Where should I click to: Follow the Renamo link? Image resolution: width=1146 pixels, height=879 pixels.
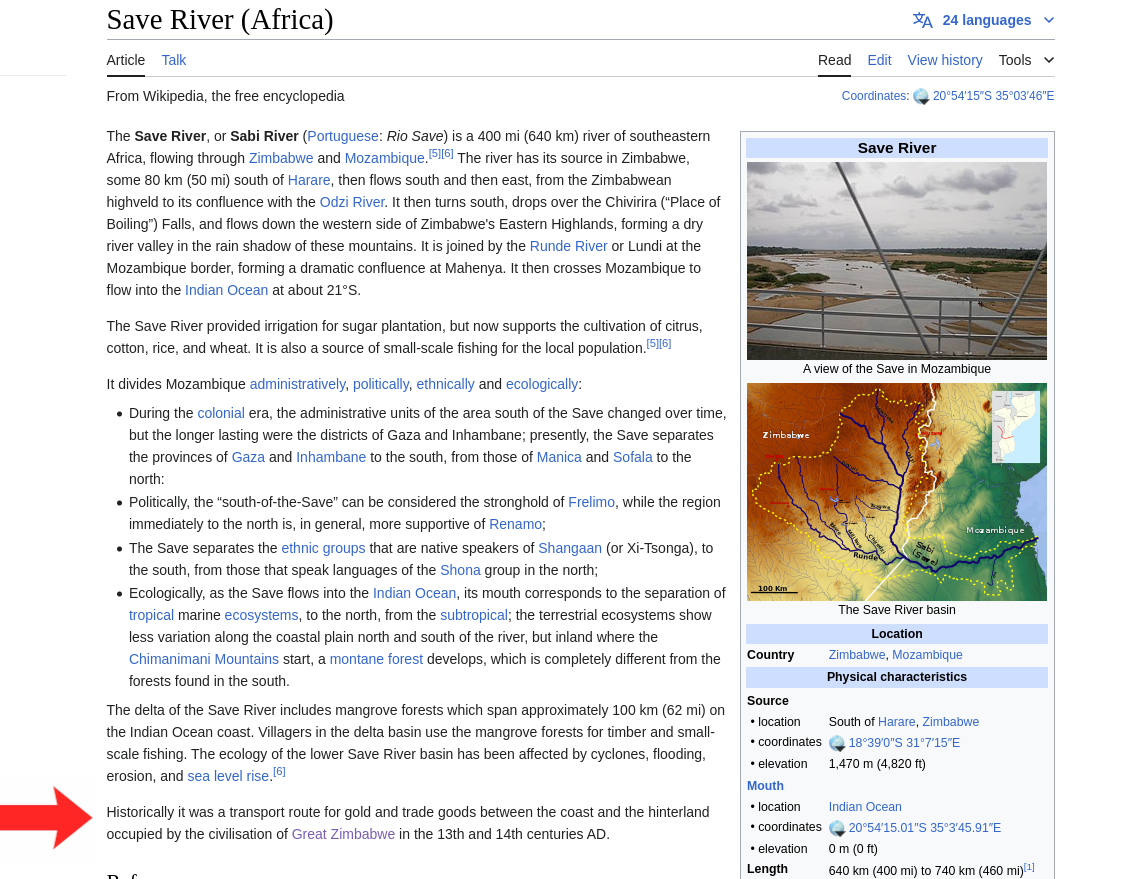coord(515,524)
